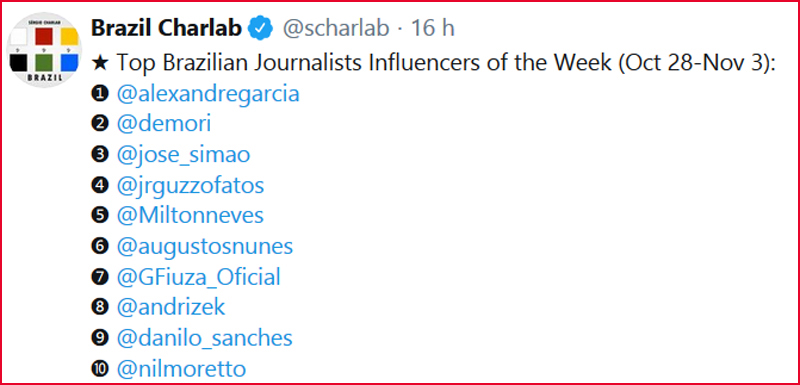
Task: Open the @danilo_sanches profile mention
Action: coord(205,339)
